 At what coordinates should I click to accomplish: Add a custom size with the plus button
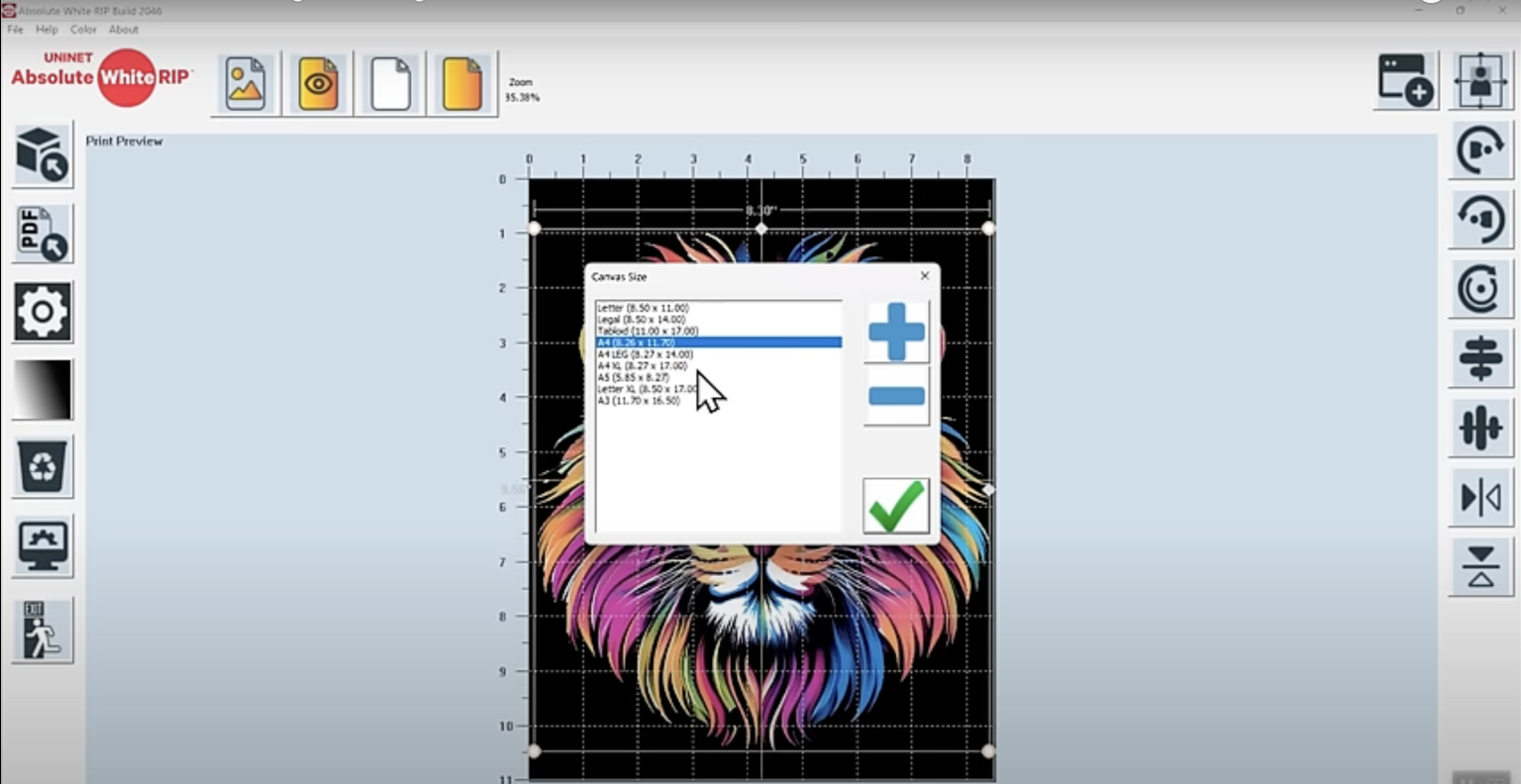[x=894, y=333]
